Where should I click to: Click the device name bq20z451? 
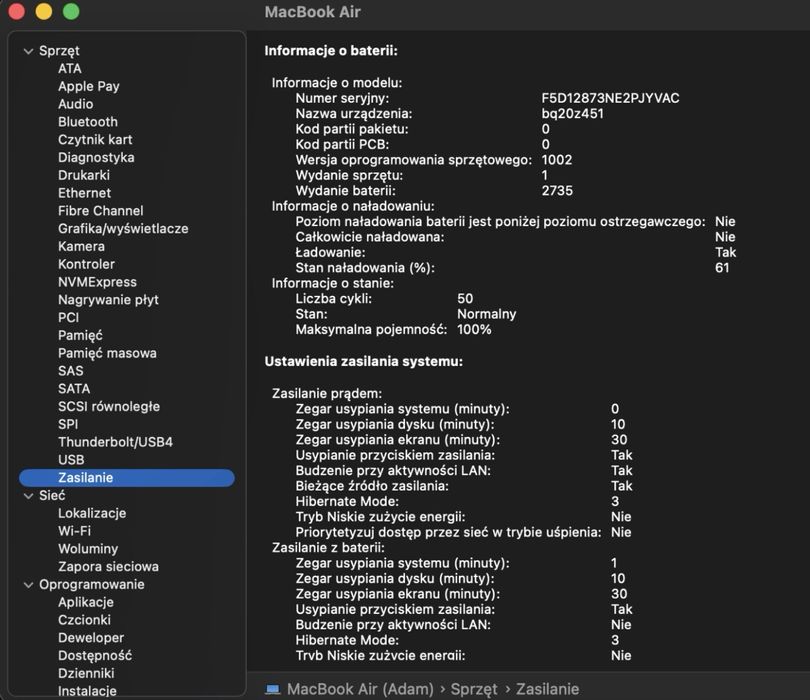coord(572,114)
